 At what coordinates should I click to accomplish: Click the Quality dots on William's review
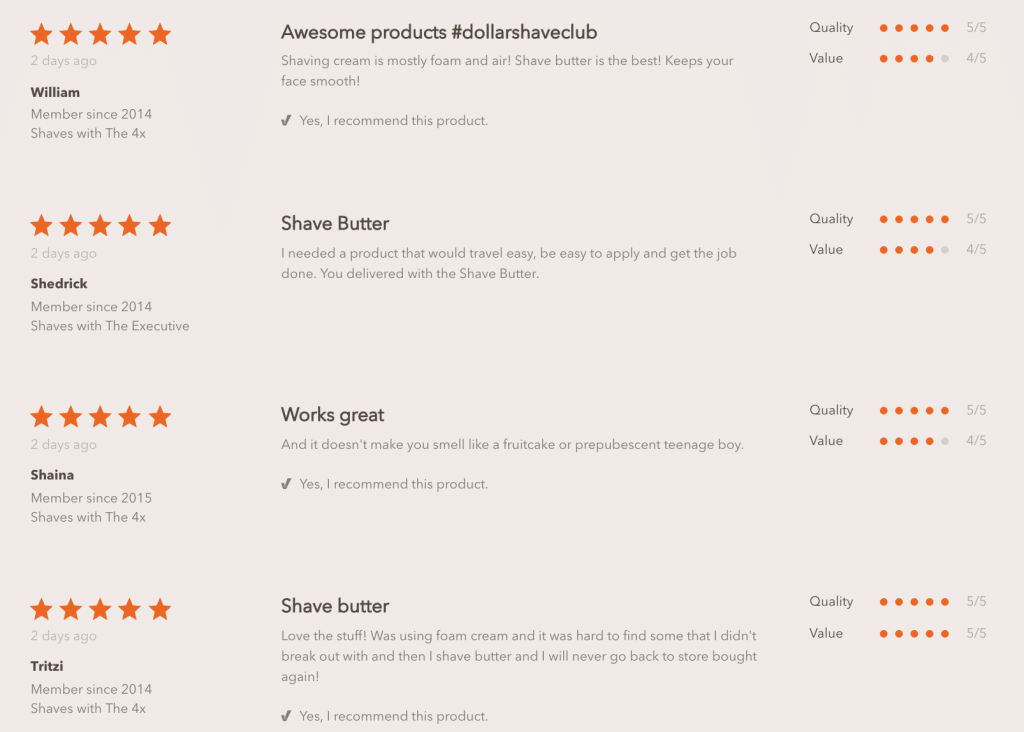click(x=914, y=28)
